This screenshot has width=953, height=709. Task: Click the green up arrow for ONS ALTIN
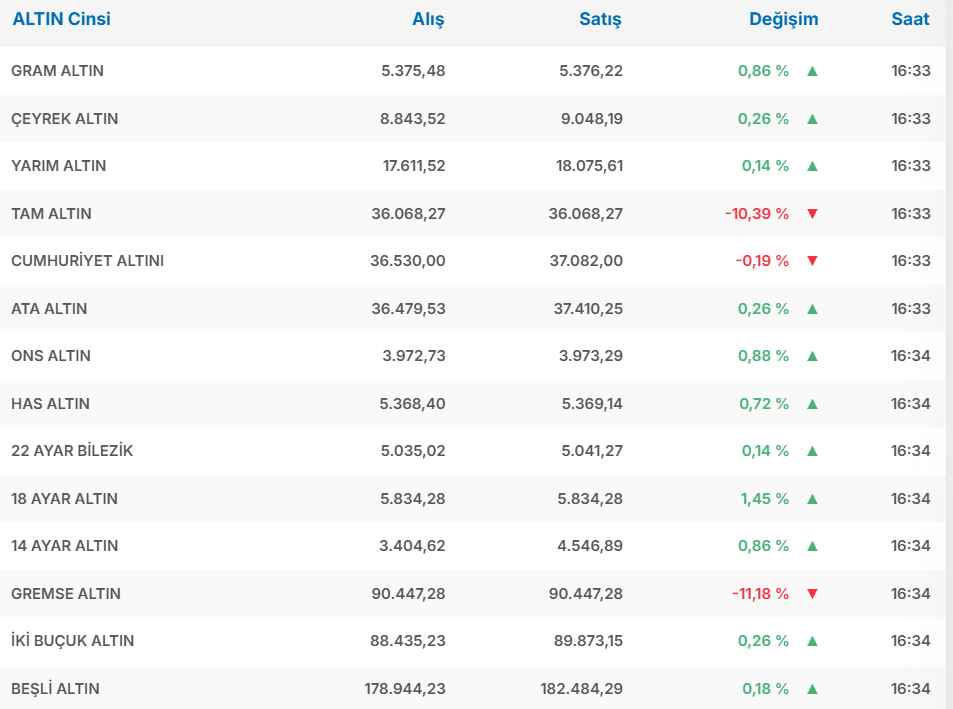click(812, 356)
